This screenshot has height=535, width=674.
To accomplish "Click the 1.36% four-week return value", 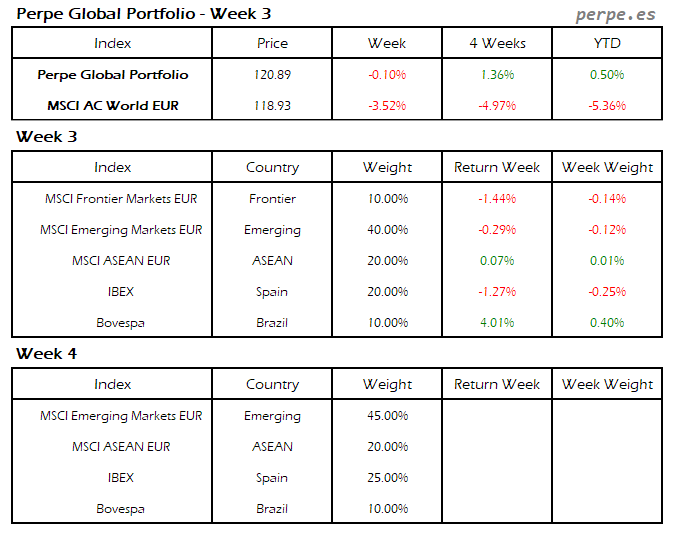I will (497, 75).
